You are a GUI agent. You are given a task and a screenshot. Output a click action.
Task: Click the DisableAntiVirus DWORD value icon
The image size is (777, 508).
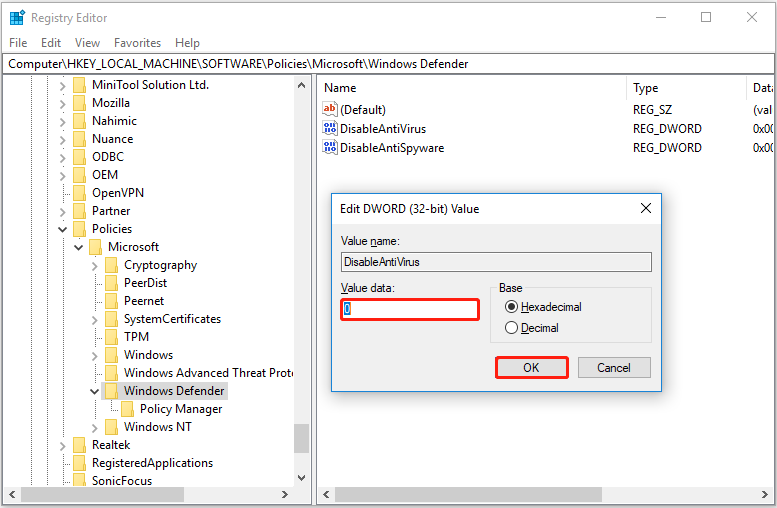(330, 128)
